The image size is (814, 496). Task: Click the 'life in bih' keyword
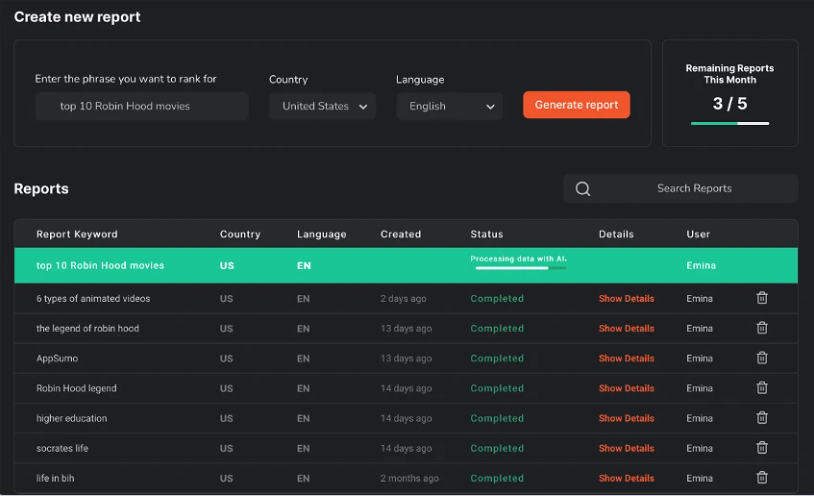coord(55,478)
